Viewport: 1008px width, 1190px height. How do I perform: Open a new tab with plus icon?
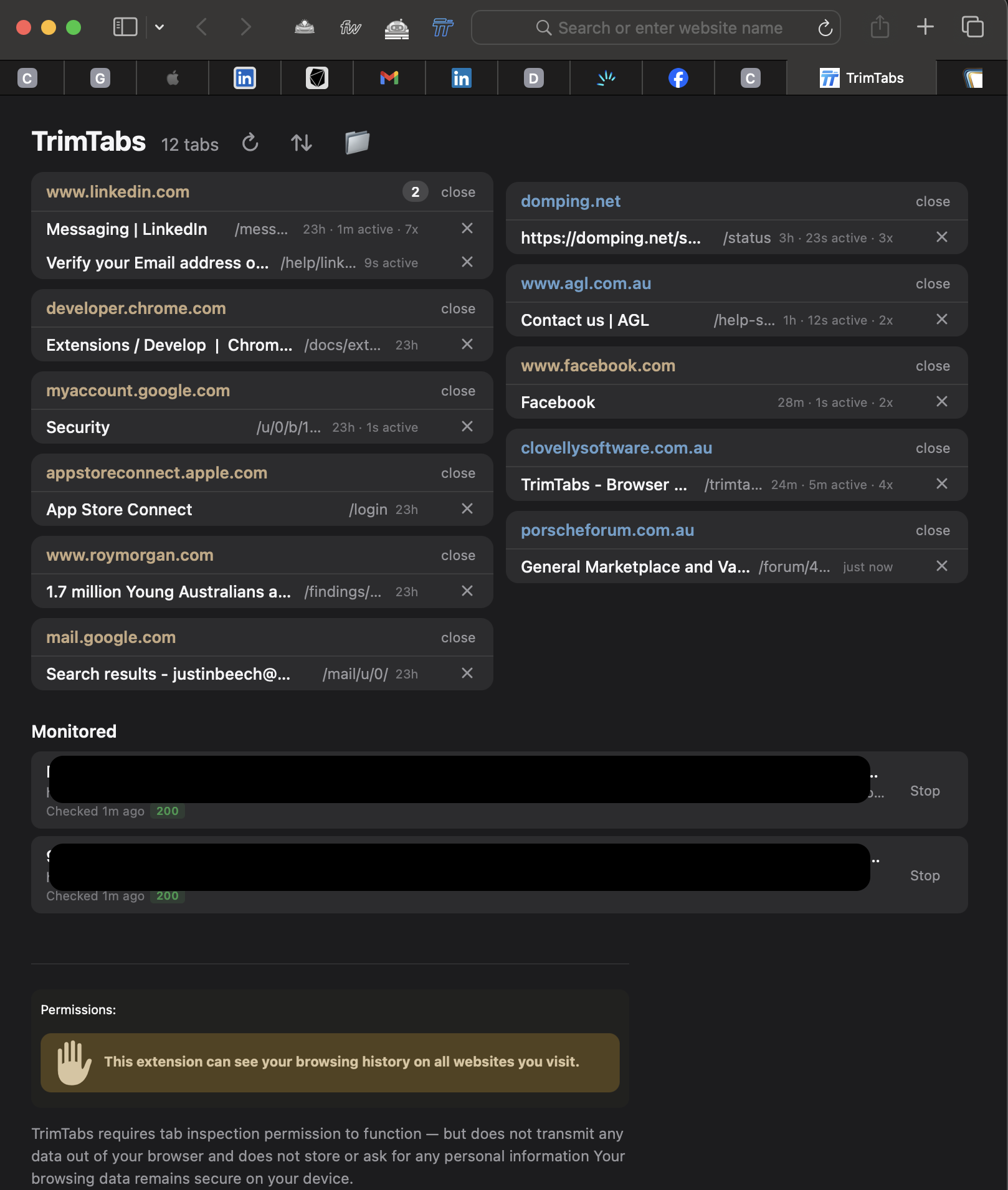pyautogui.click(x=925, y=27)
